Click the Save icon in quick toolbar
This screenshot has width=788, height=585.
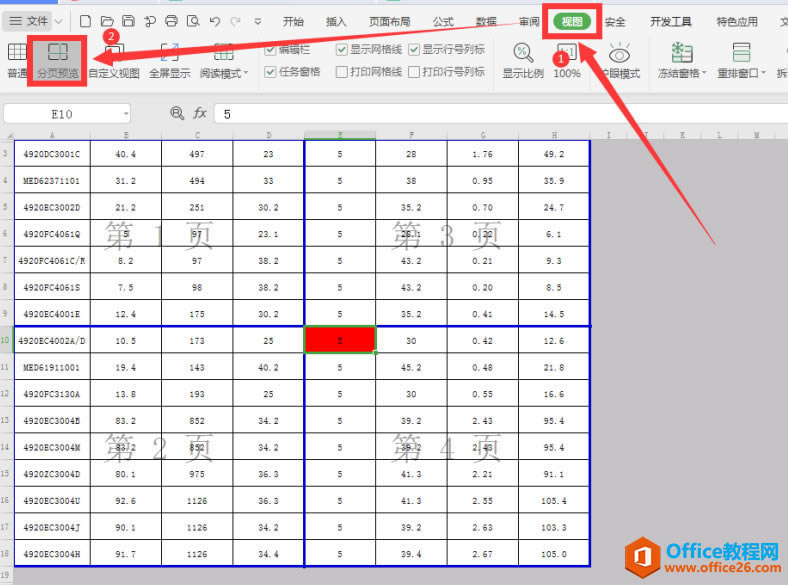(129, 21)
